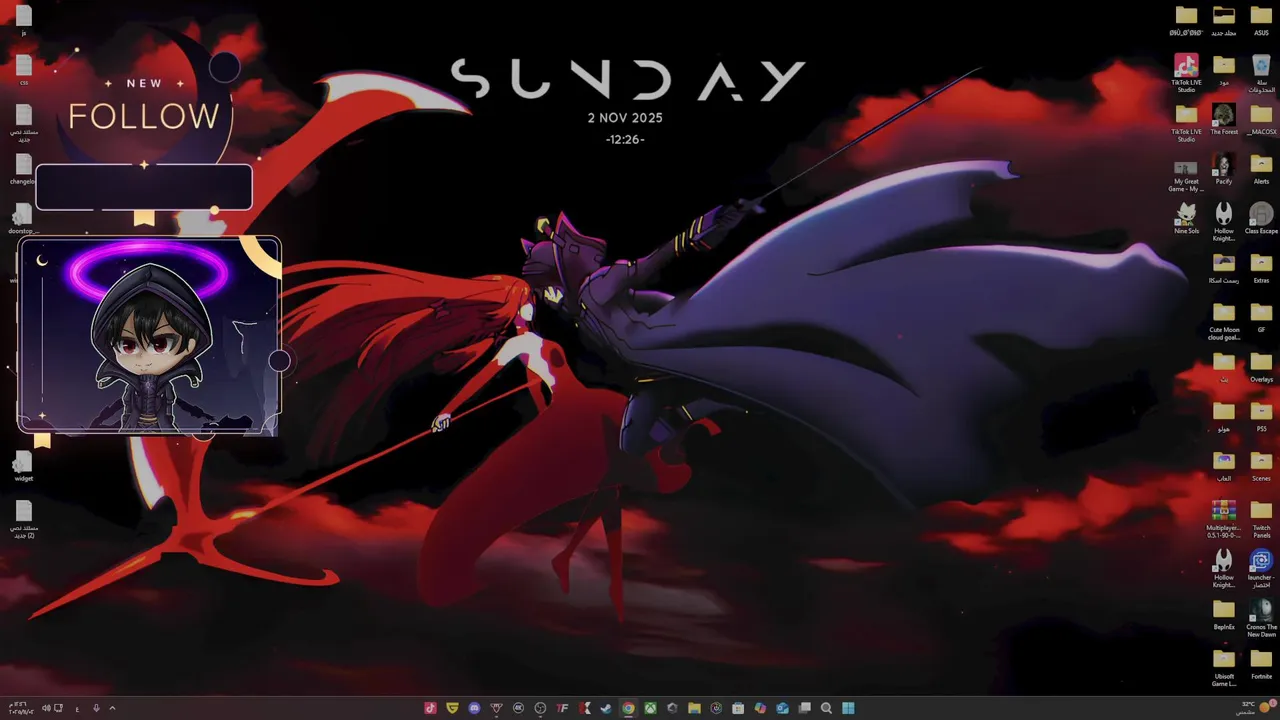Open Discord from the taskbar
This screenshot has height=720, width=1280.
[x=474, y=708]
